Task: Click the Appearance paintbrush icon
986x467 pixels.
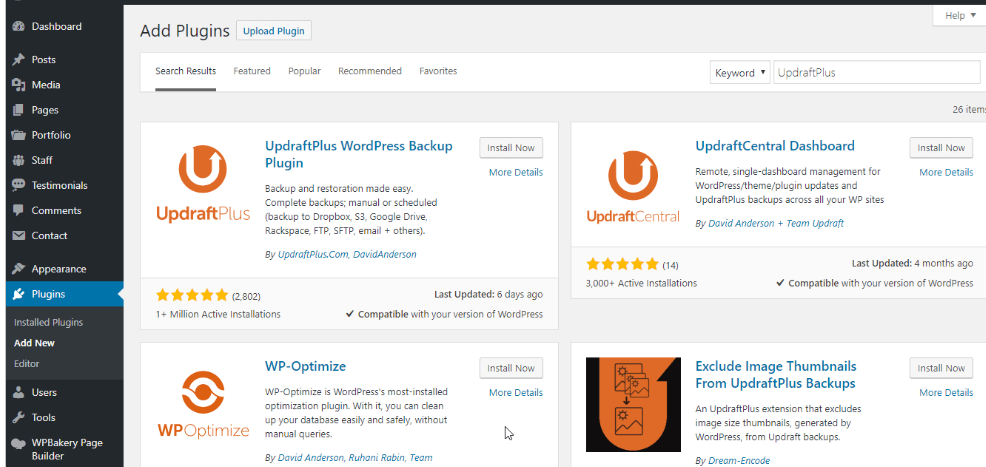Action: point(19,269)
